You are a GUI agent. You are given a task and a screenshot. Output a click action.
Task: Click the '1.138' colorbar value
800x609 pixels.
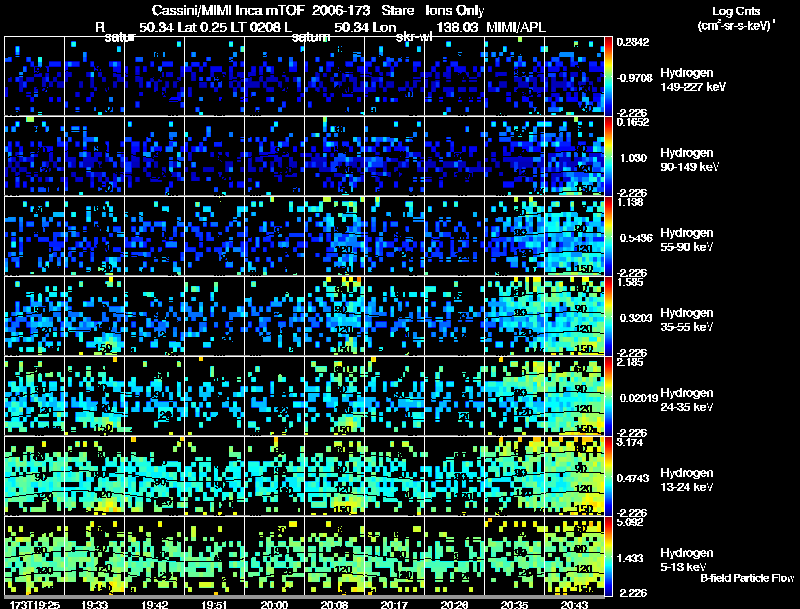pyautogui.click(x=630, y=202)
